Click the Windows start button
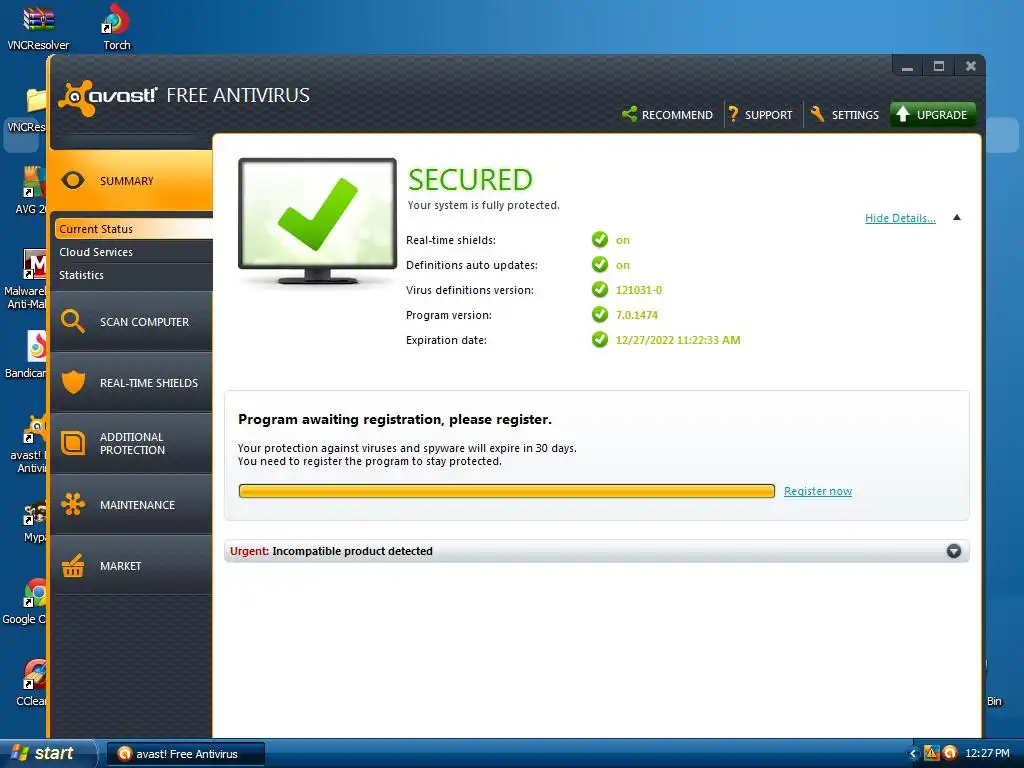The height and width of the screenshot is (768, 1024). (47, 754)
